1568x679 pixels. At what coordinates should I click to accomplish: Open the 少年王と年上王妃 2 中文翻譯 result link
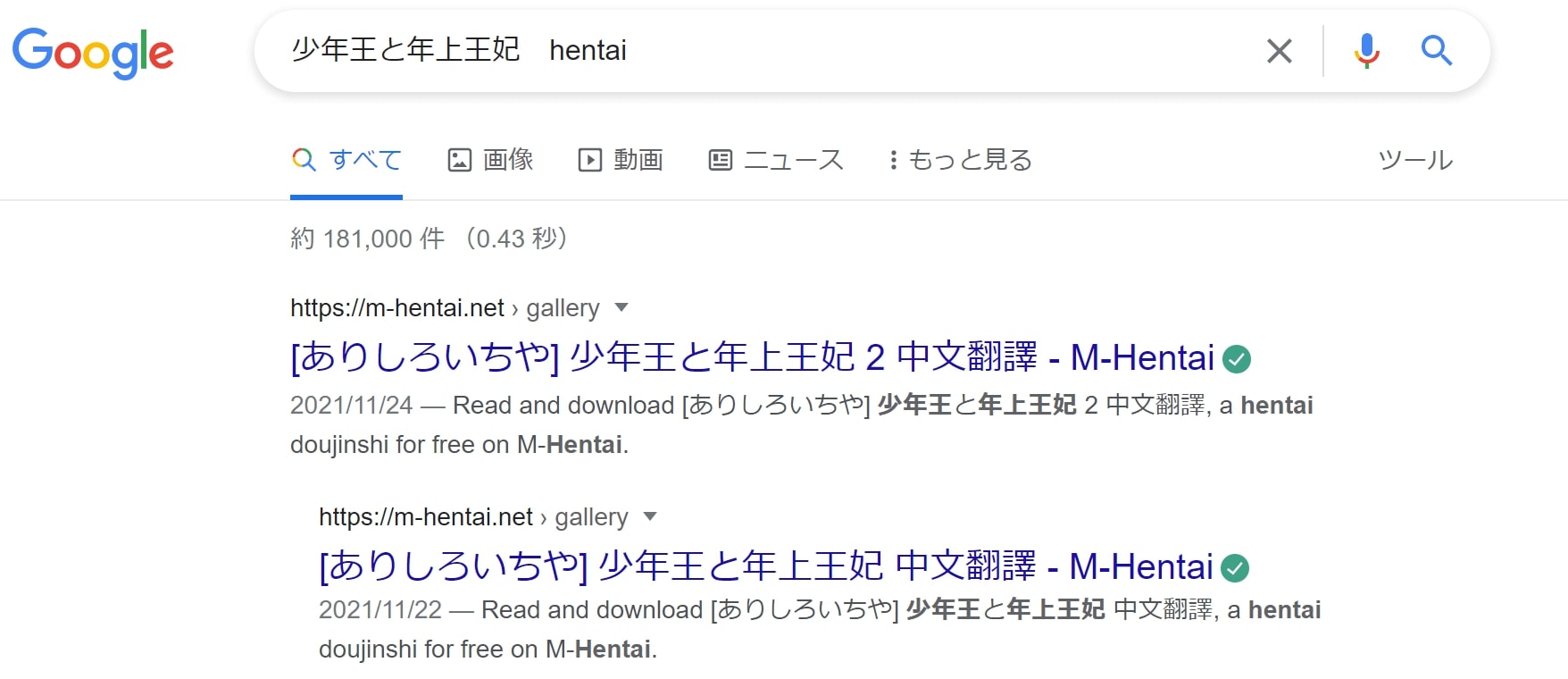pos(753,357)
